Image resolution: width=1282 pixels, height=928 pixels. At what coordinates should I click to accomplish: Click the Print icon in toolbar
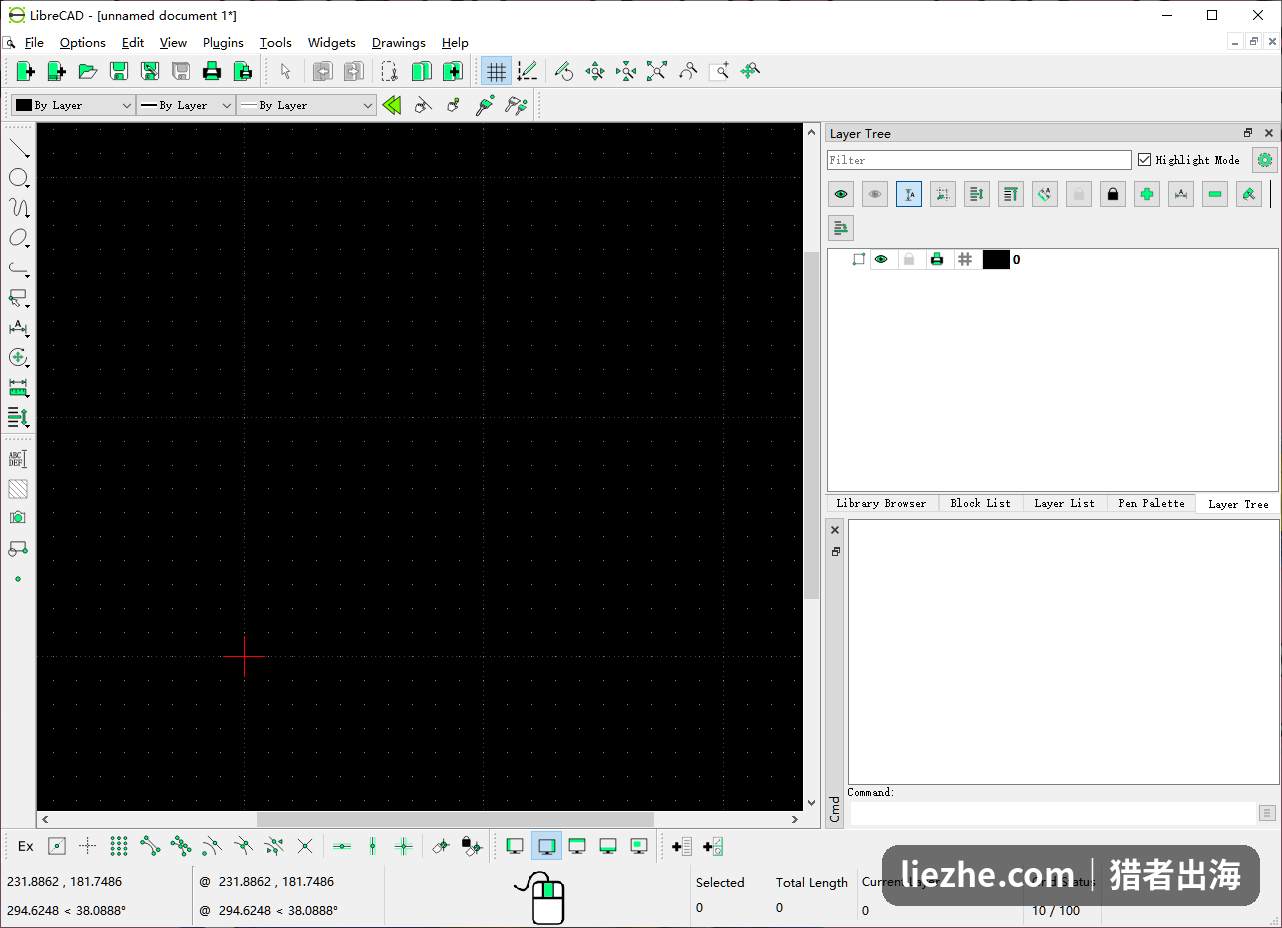[x=211, y=71]
